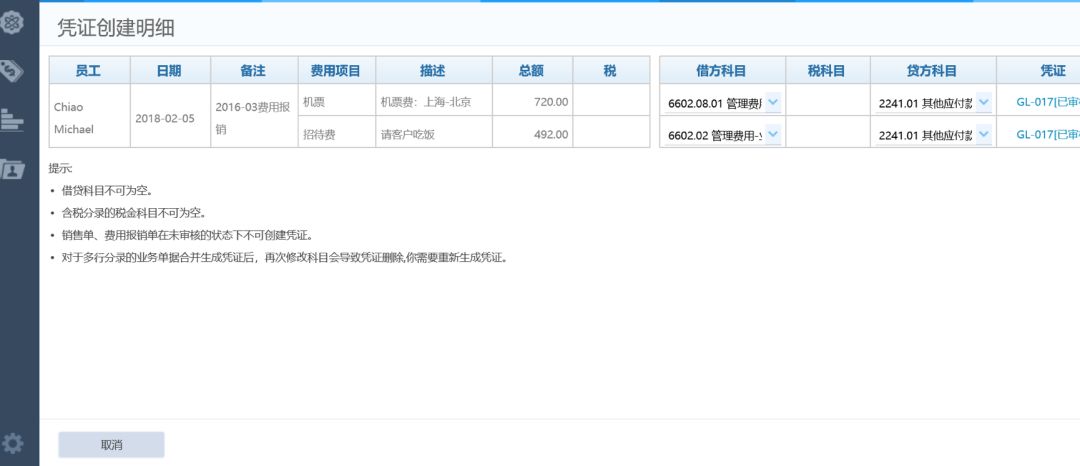Image resolution: width=1080 pixels, height=466 pixels.
Task: Click the 借方科目 column header
Action: tap(721, 71)
